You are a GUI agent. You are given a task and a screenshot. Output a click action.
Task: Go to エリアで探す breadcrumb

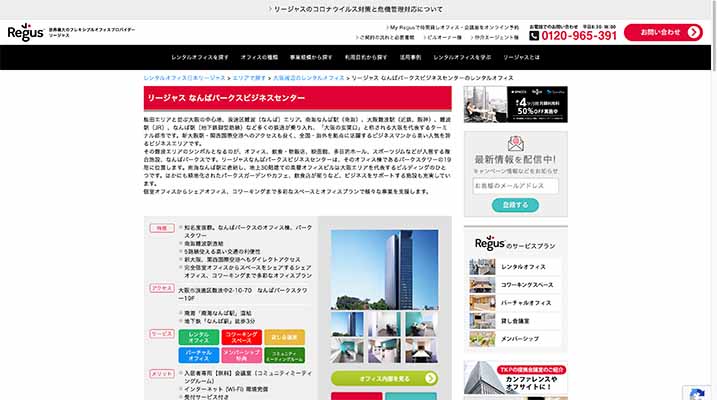(x=249, y=78)
